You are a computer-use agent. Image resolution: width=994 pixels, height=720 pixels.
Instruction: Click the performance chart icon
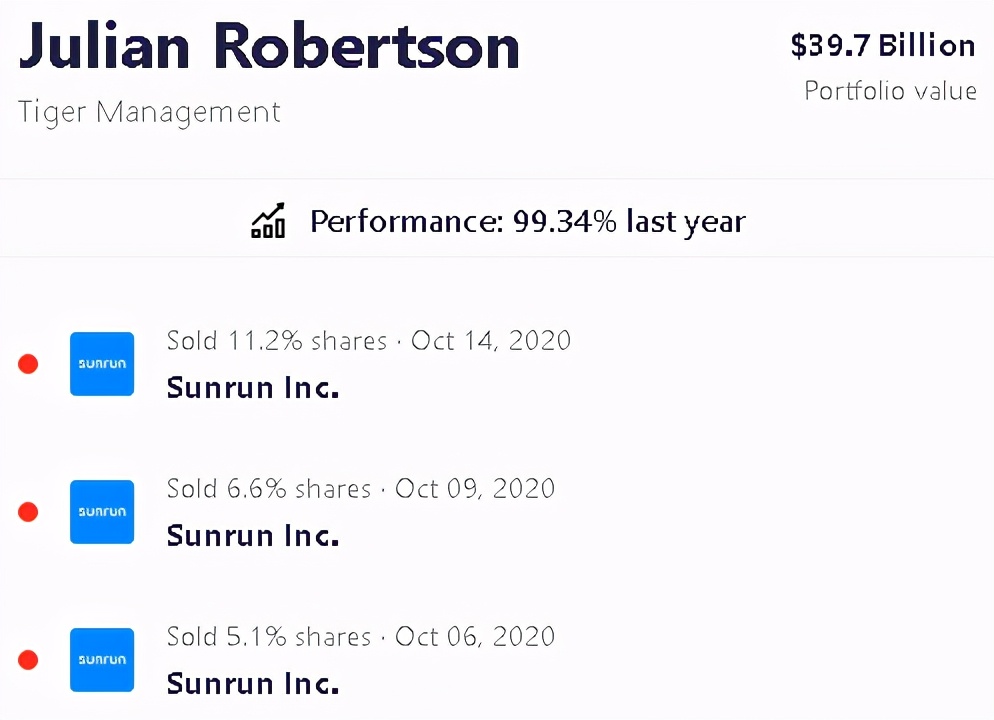click(x=268, y=221)
